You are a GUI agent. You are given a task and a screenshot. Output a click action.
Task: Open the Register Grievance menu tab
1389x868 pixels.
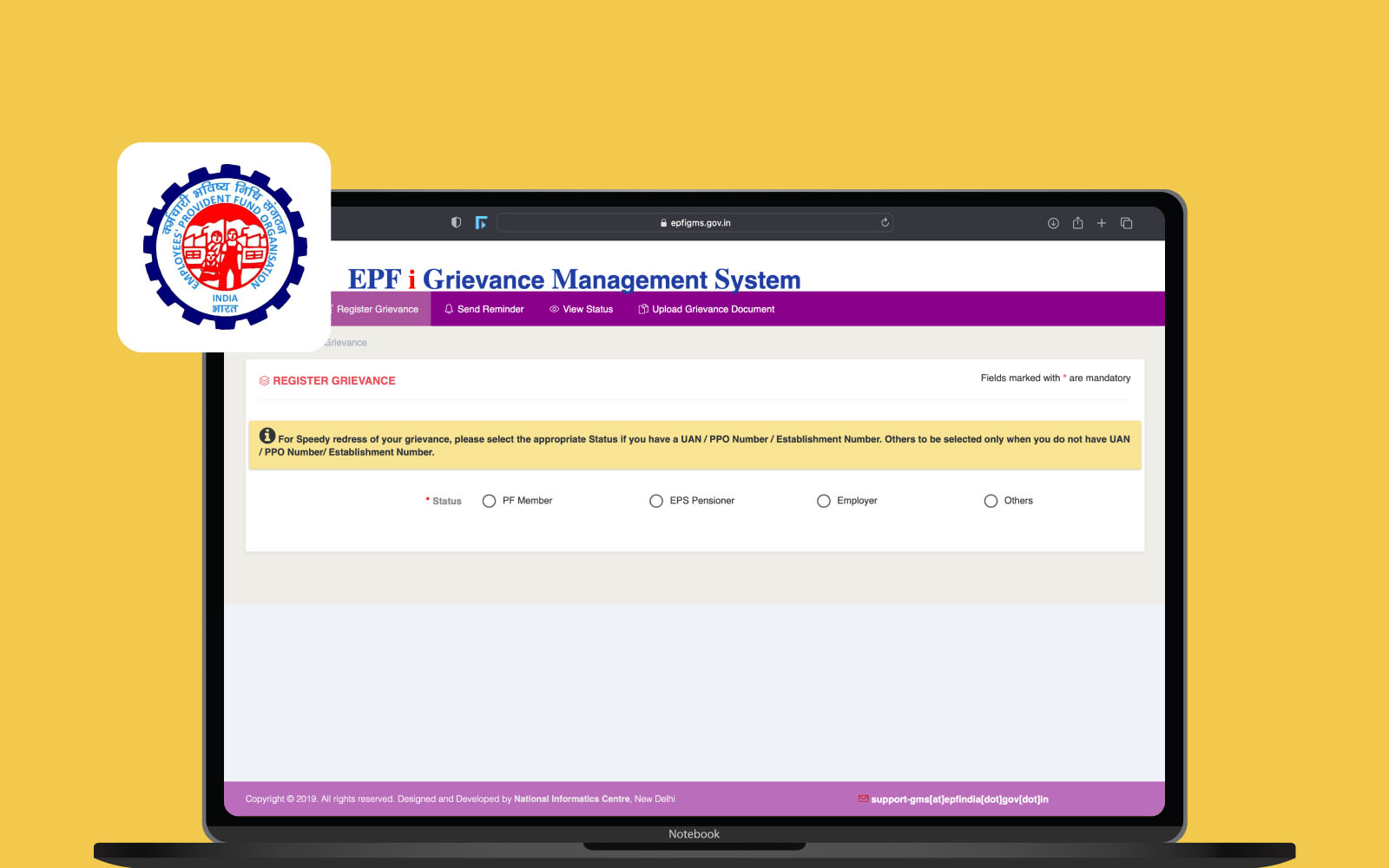[377, 309]
